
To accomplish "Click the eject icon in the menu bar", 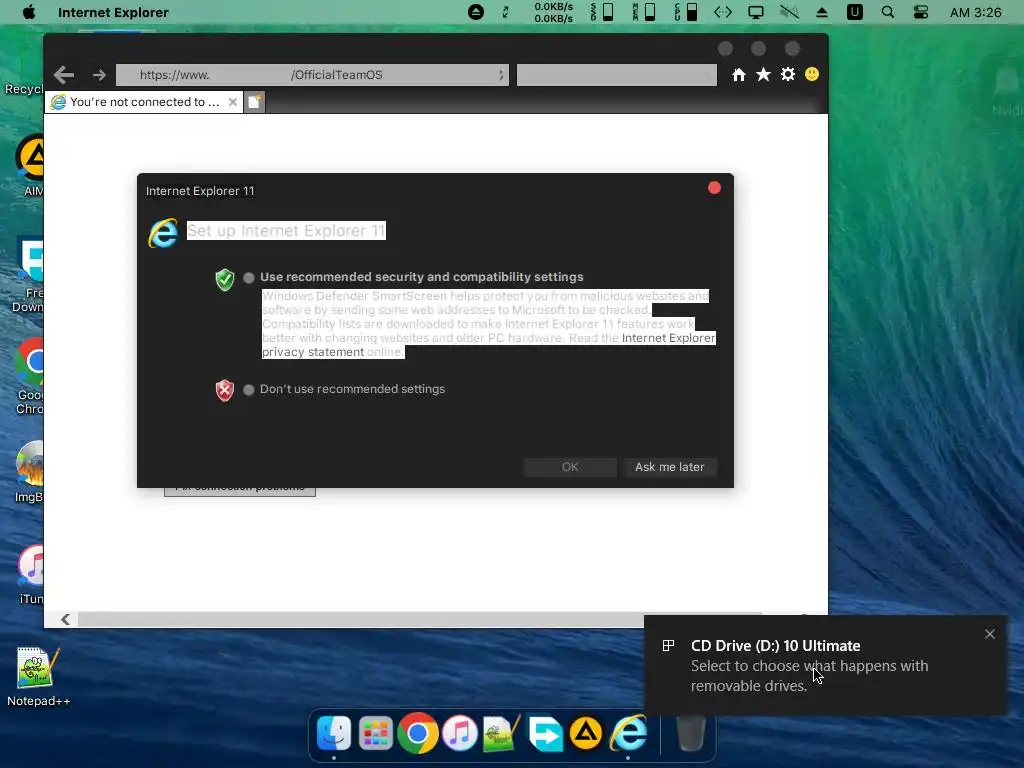I will tap(822, 12).
